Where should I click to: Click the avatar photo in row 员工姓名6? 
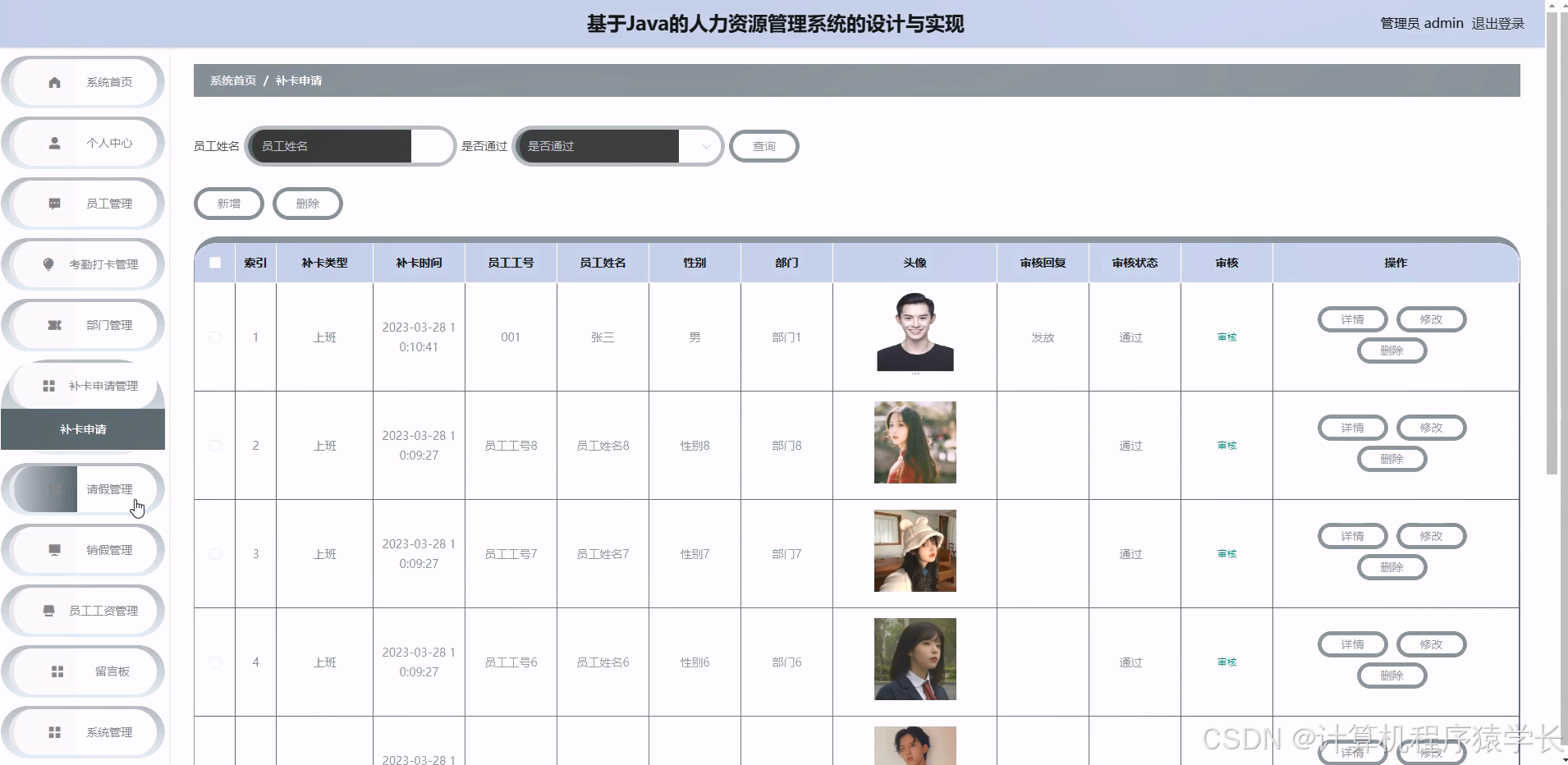915,659
